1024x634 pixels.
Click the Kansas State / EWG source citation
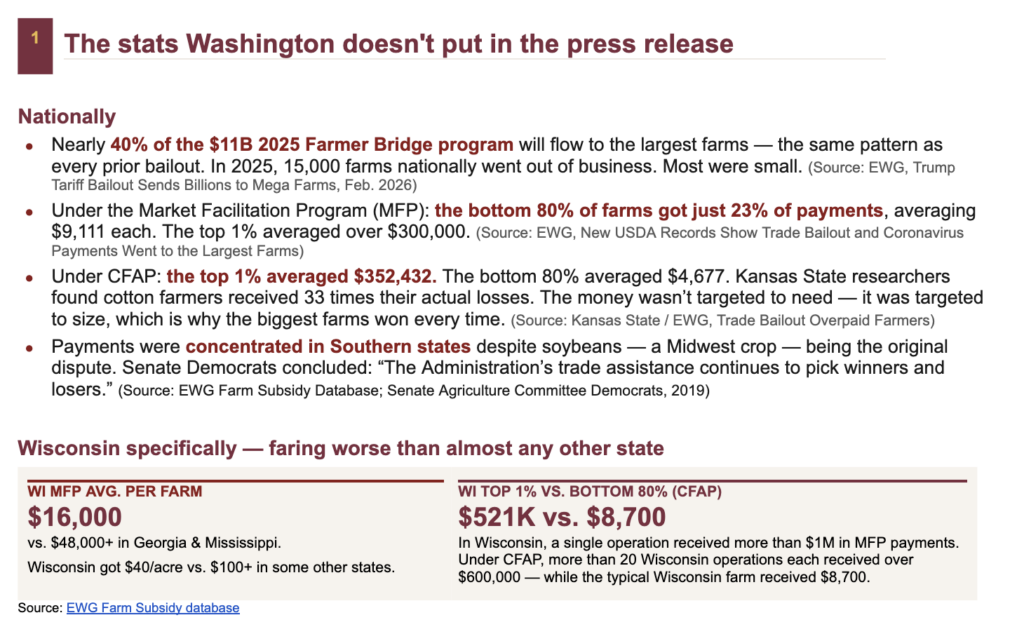click(x=723, y=321)
